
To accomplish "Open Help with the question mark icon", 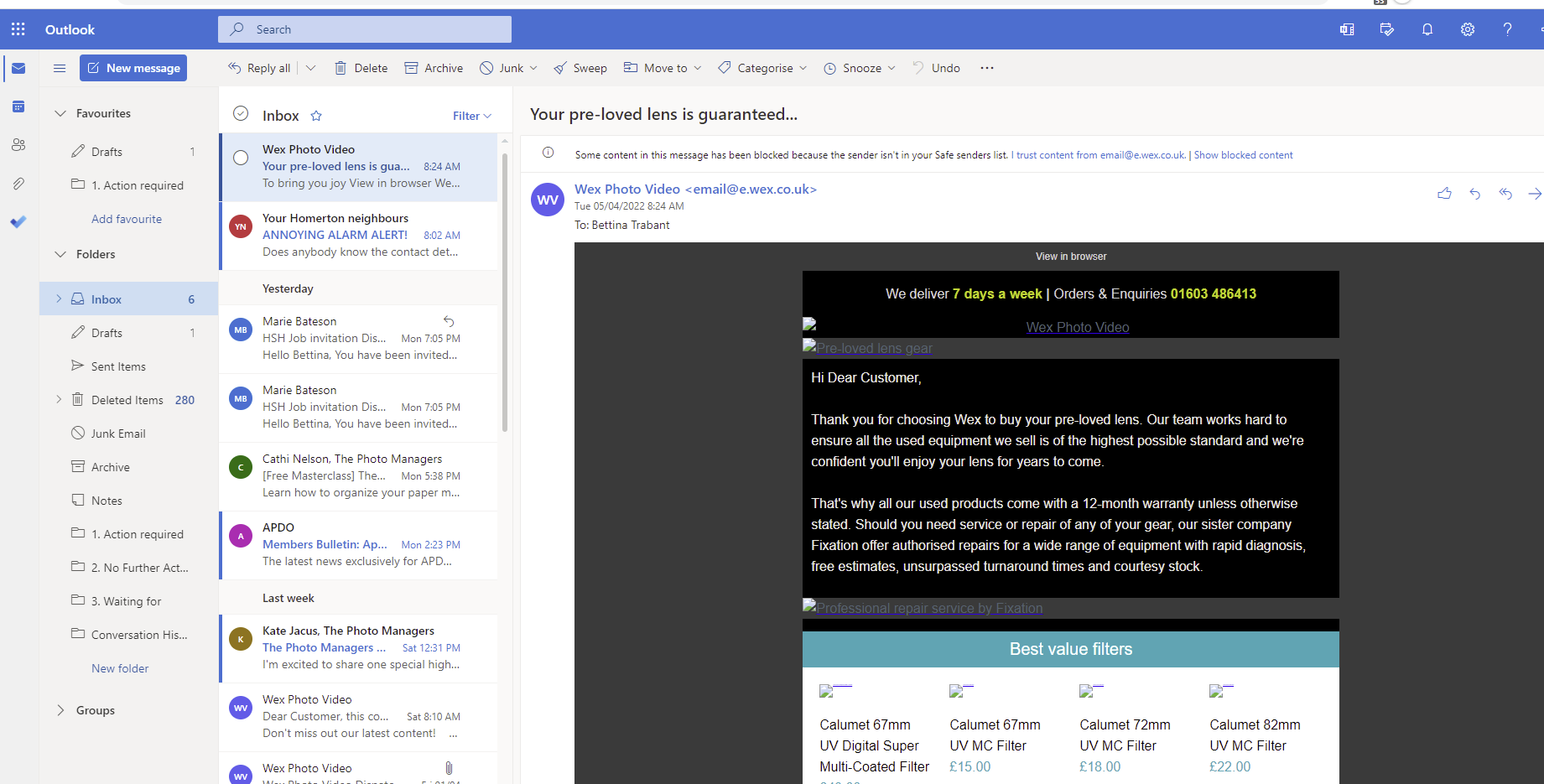I will (1507, 29).
